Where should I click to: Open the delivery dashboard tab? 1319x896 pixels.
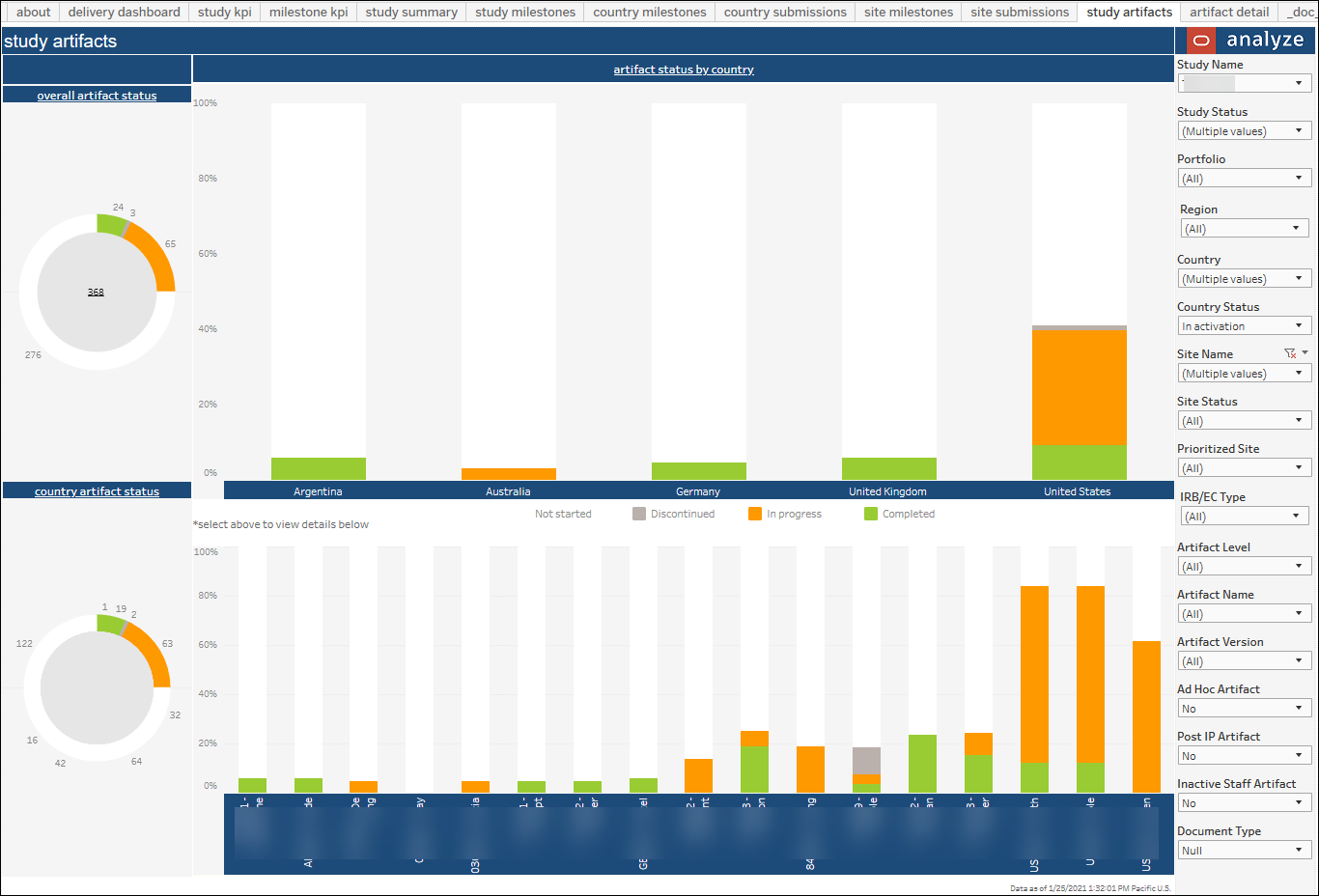124,12
